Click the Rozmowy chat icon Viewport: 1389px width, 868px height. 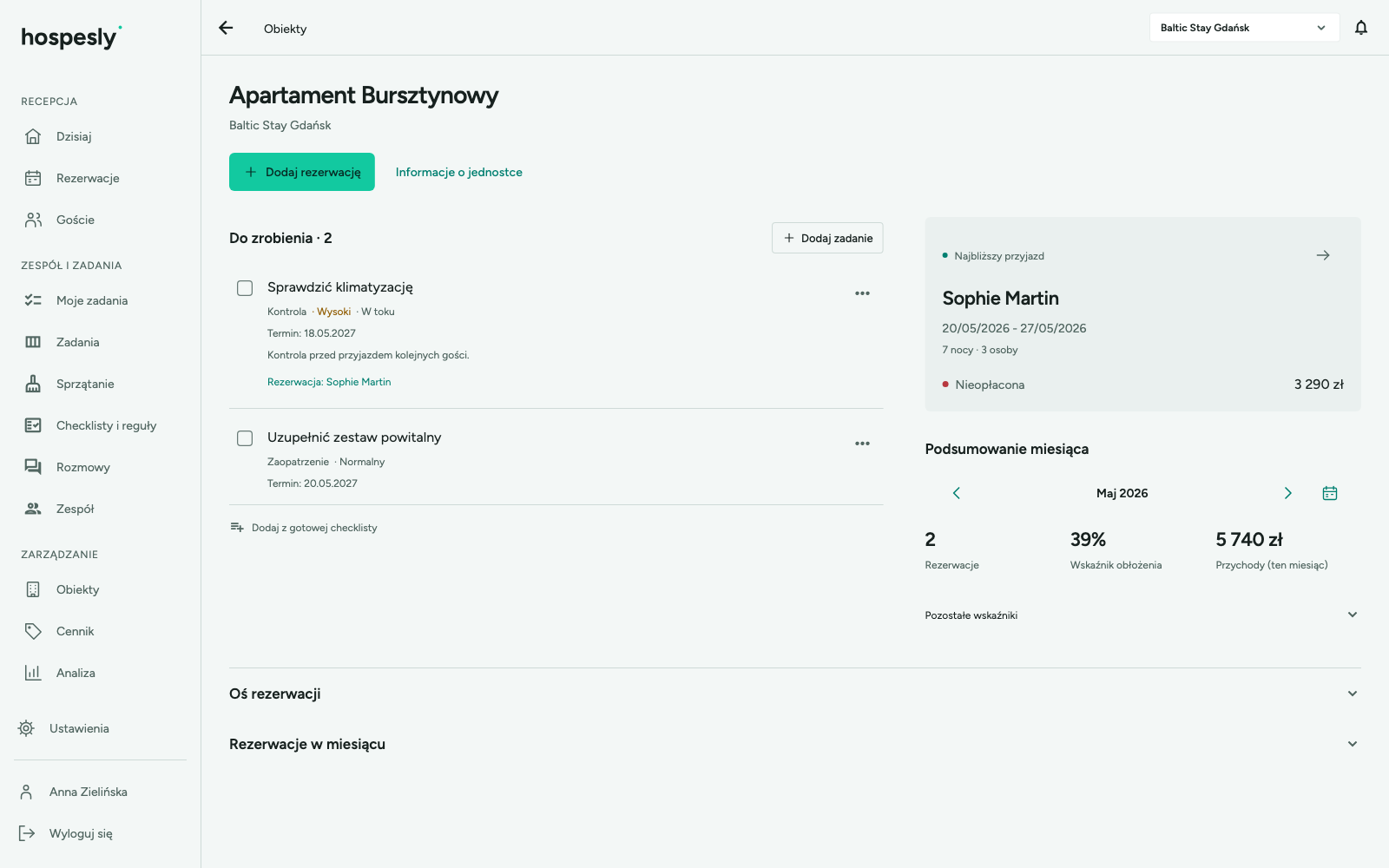pyautogui.click(x=33, y=467)
